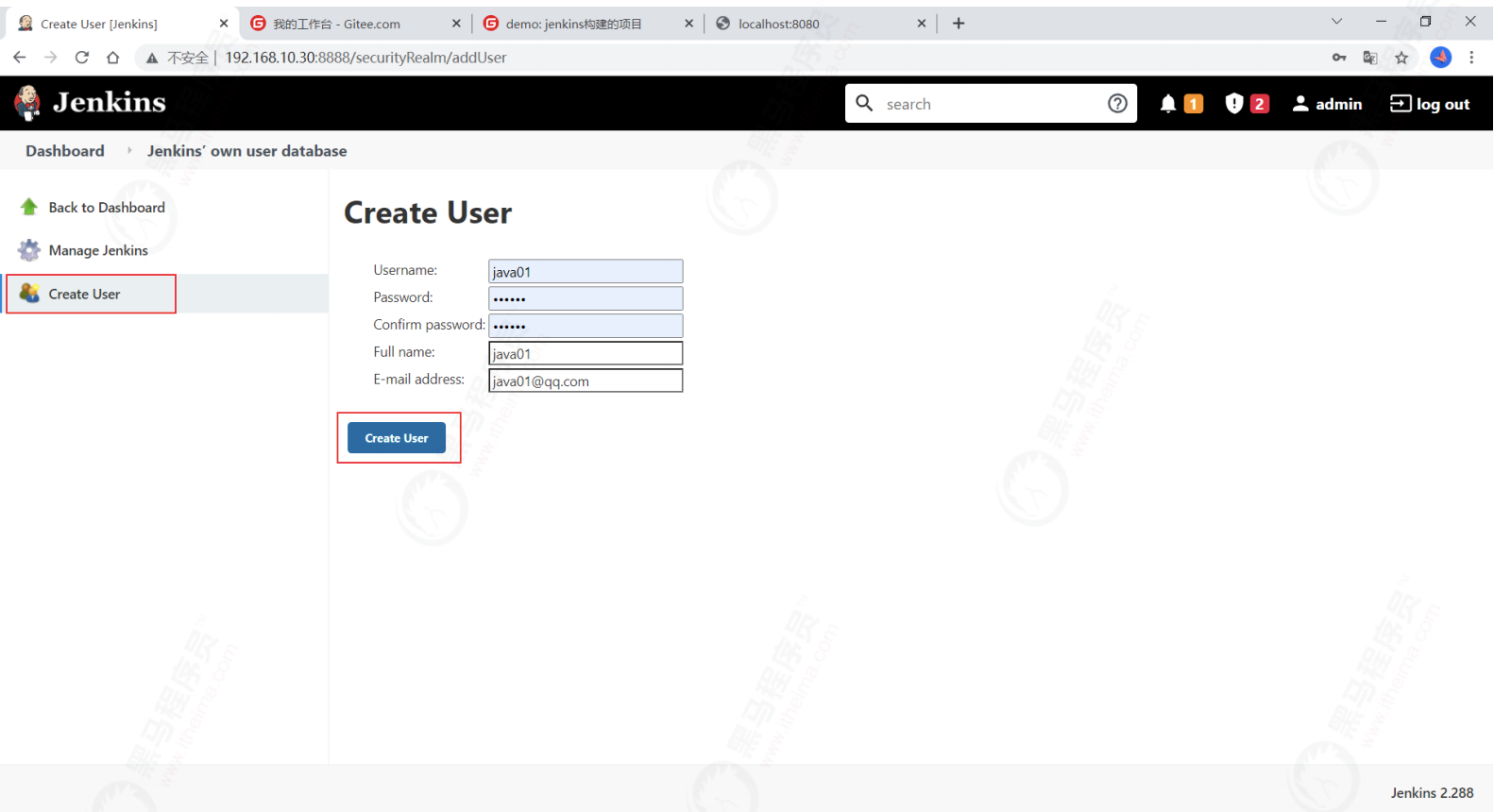Switch to the localhost:8080 tab
The height and width of the screenshot is (812, 1494).
coord(822,24)
